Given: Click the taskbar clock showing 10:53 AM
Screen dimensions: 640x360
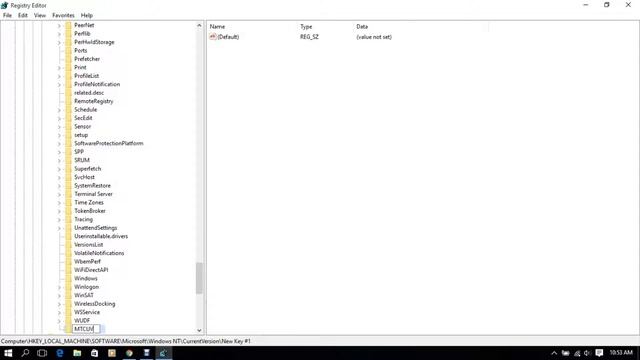Looking at the screenshot, I should 621,353.
